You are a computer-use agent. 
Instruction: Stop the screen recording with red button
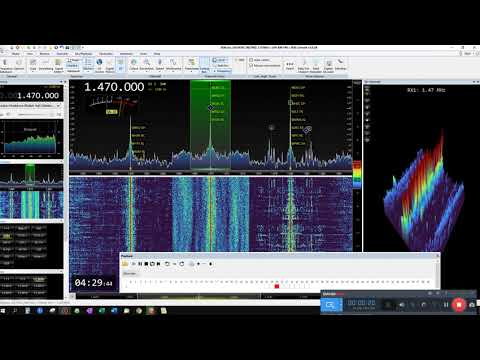[459, 305]
